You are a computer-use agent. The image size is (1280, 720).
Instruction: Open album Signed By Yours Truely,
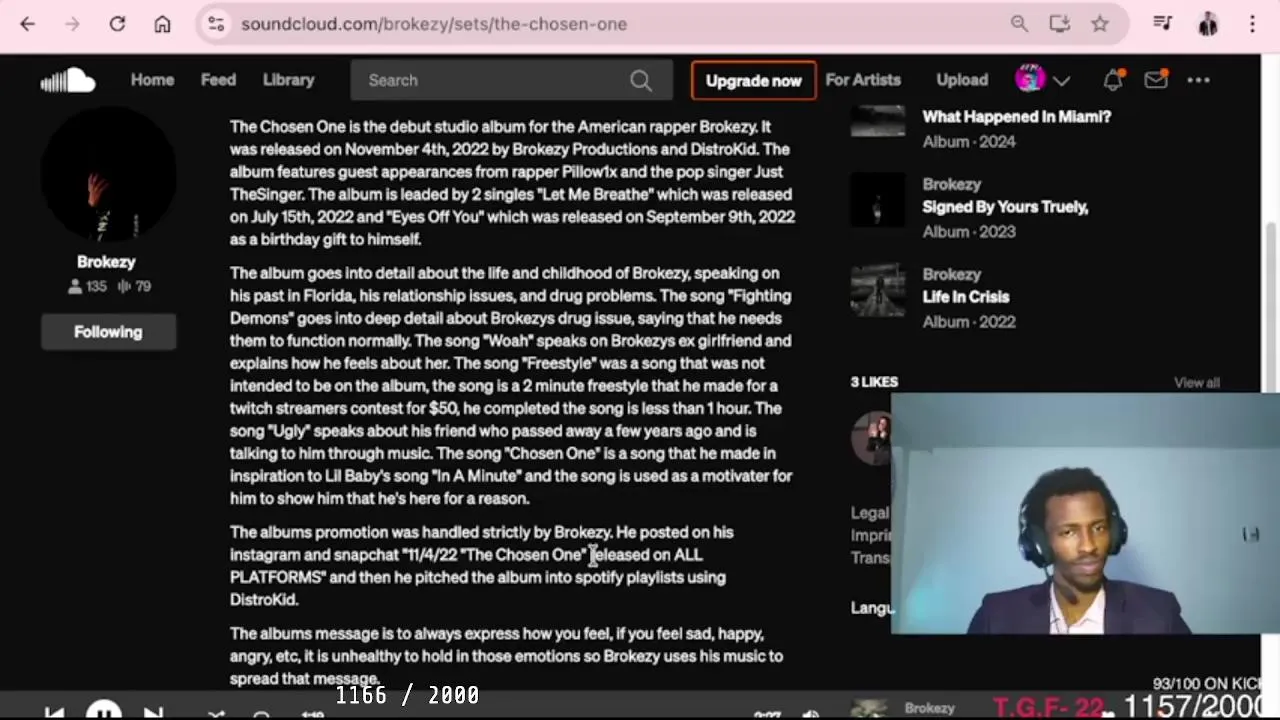[1005, 207]
